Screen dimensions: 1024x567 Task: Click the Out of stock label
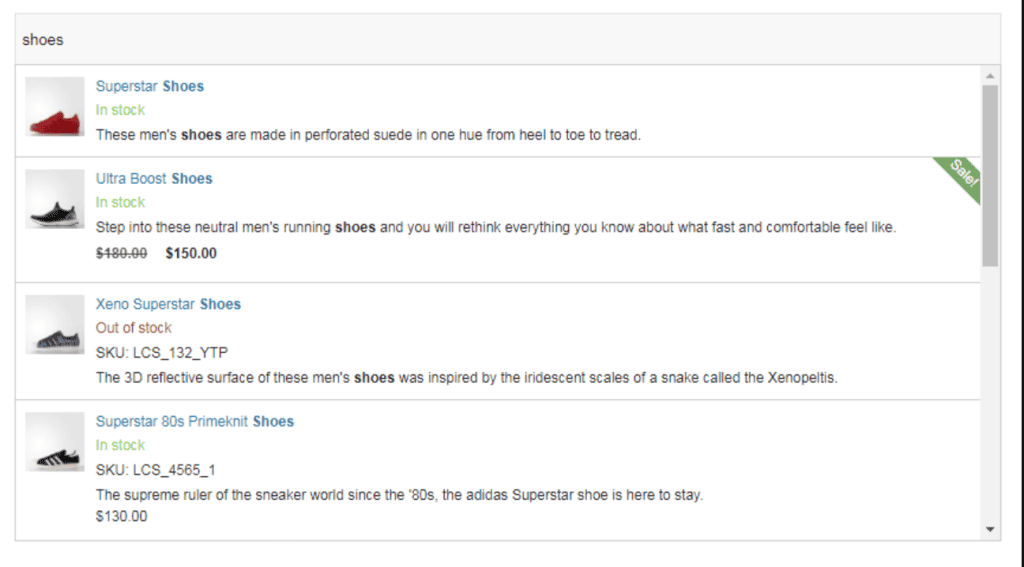(x=134, y=328)
